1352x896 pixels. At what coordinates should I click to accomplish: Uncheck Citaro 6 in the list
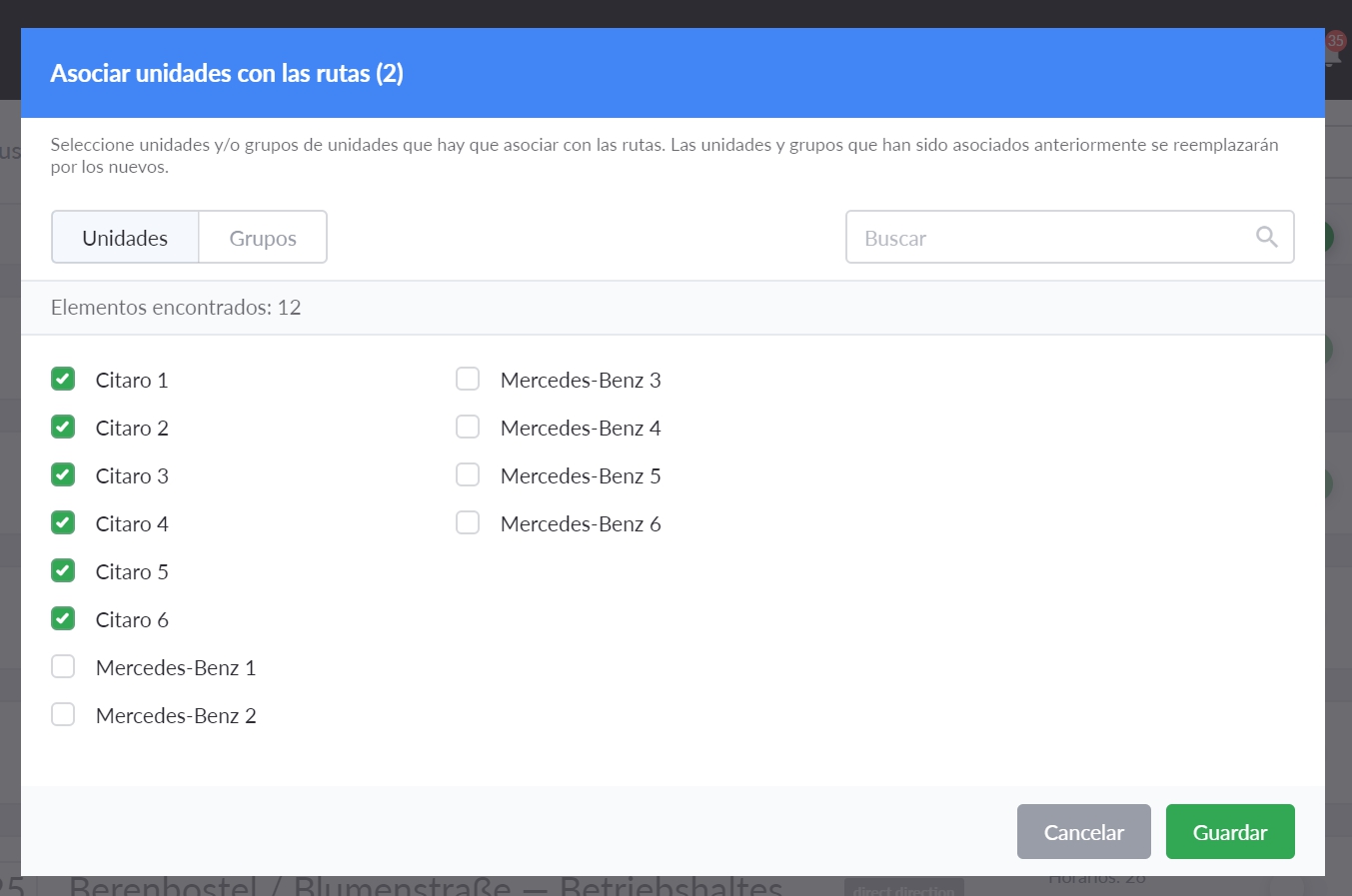tap(63, 619)
